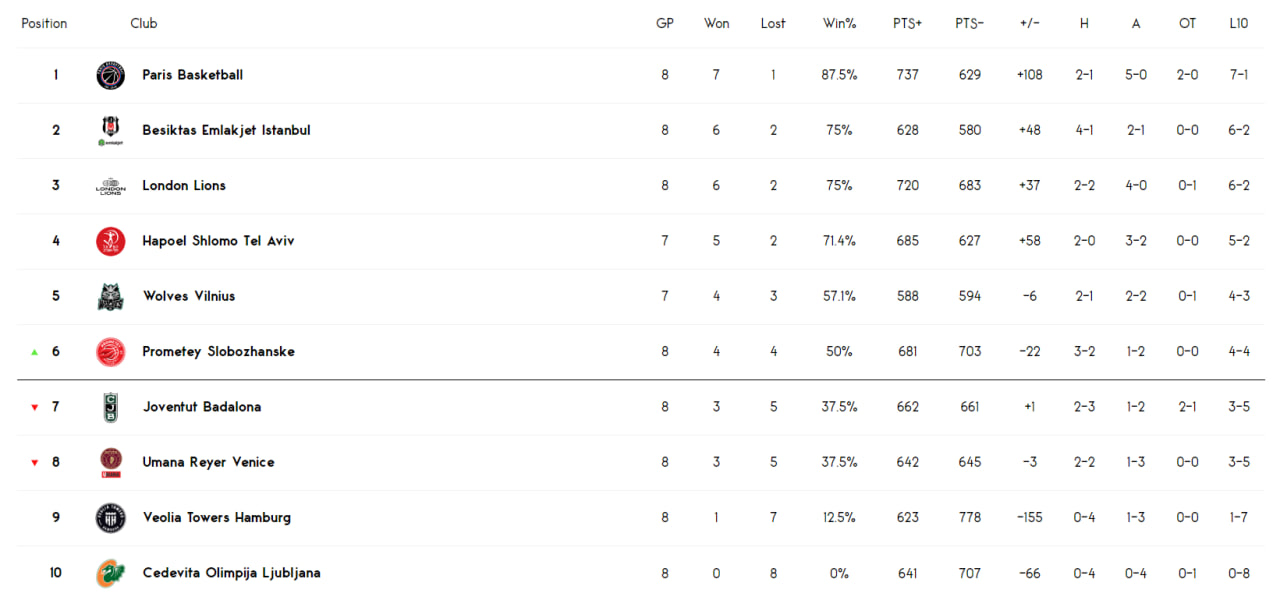Click the Hapoel Shlomo Tel Aviv logo

click(111, 241)
